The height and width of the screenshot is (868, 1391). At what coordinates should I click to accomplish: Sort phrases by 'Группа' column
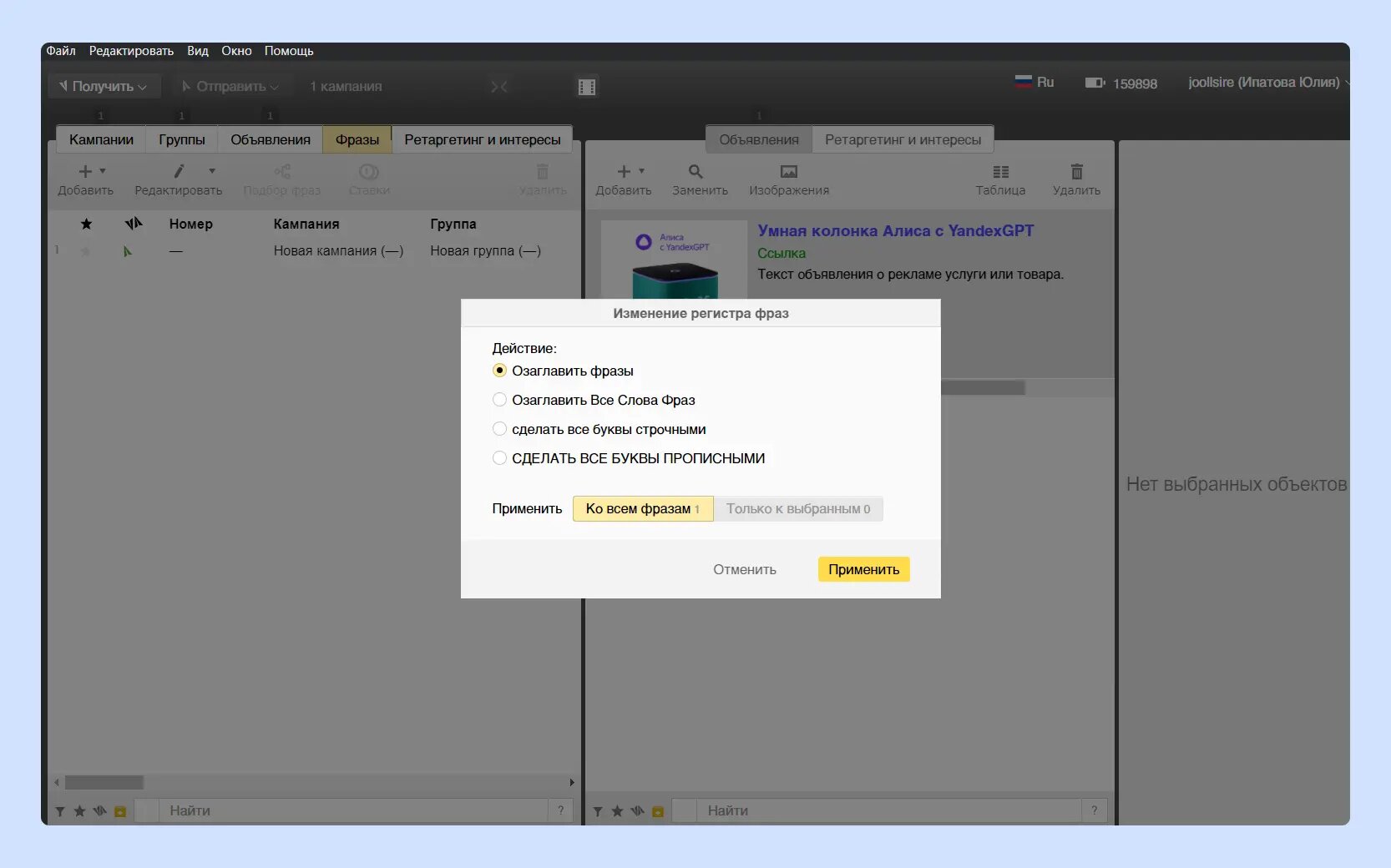(453, 224)
